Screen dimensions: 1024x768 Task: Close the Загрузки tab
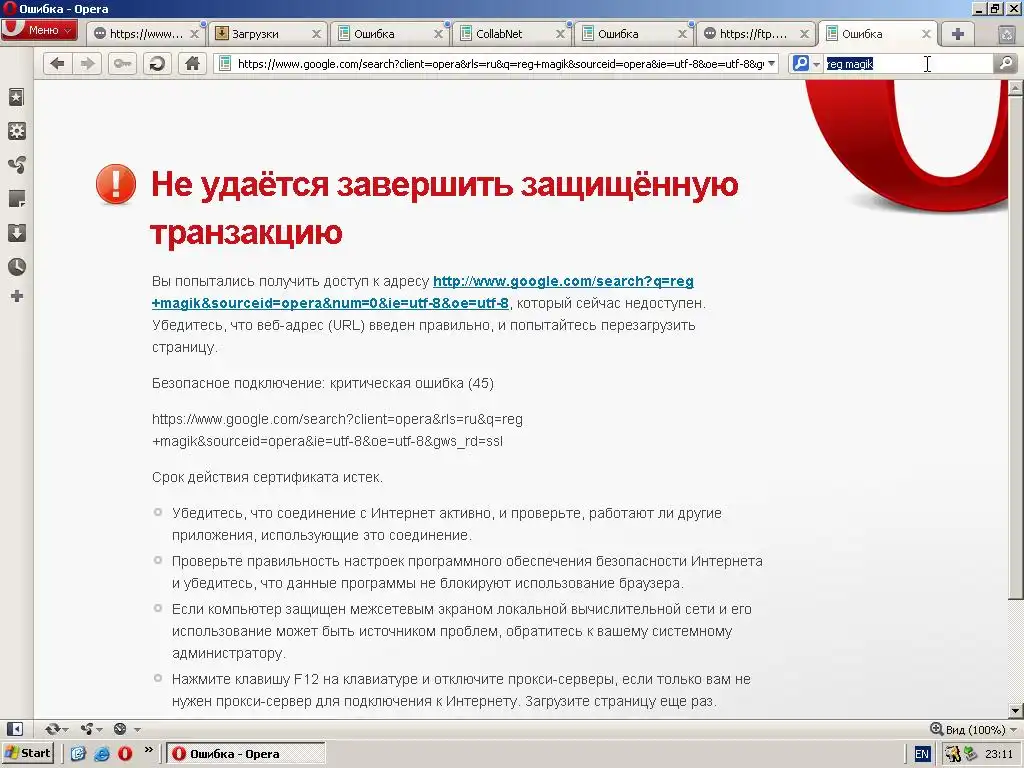click(316, 34)
